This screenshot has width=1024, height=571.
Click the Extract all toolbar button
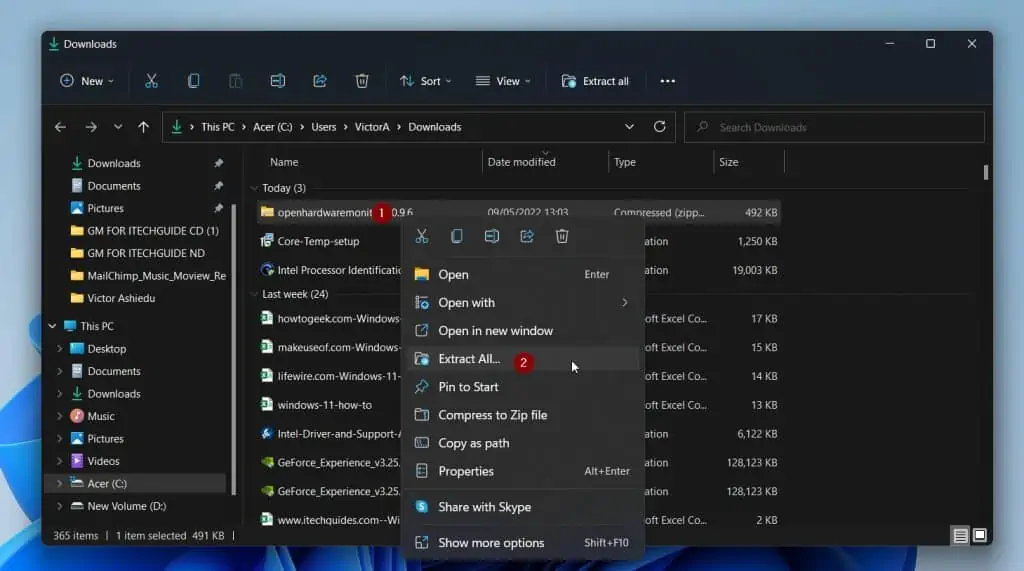click(595, 81)
